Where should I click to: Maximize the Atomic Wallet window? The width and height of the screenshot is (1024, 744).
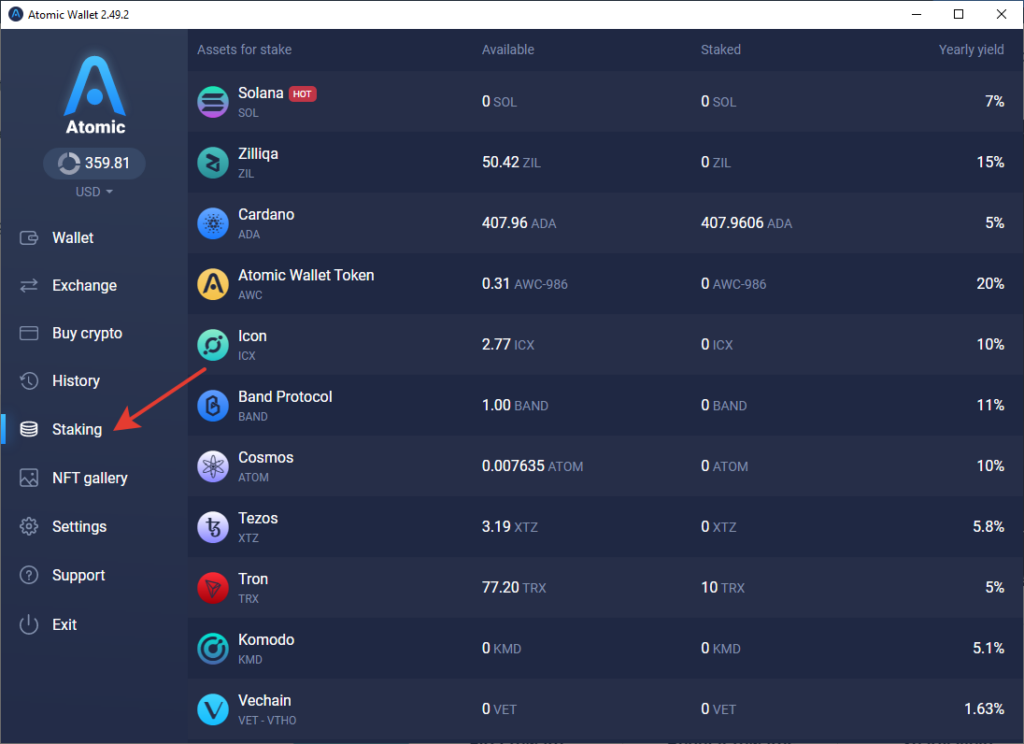(x=958, y=14)
